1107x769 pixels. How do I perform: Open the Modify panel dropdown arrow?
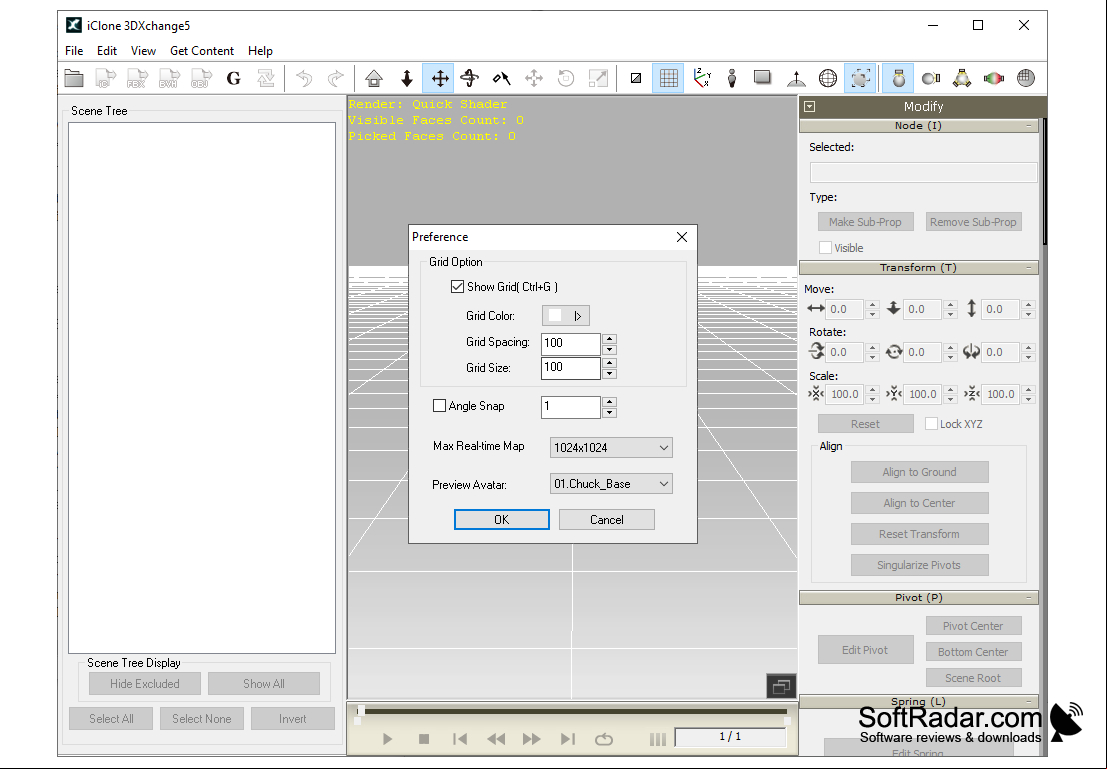click(x=810, y=107)
